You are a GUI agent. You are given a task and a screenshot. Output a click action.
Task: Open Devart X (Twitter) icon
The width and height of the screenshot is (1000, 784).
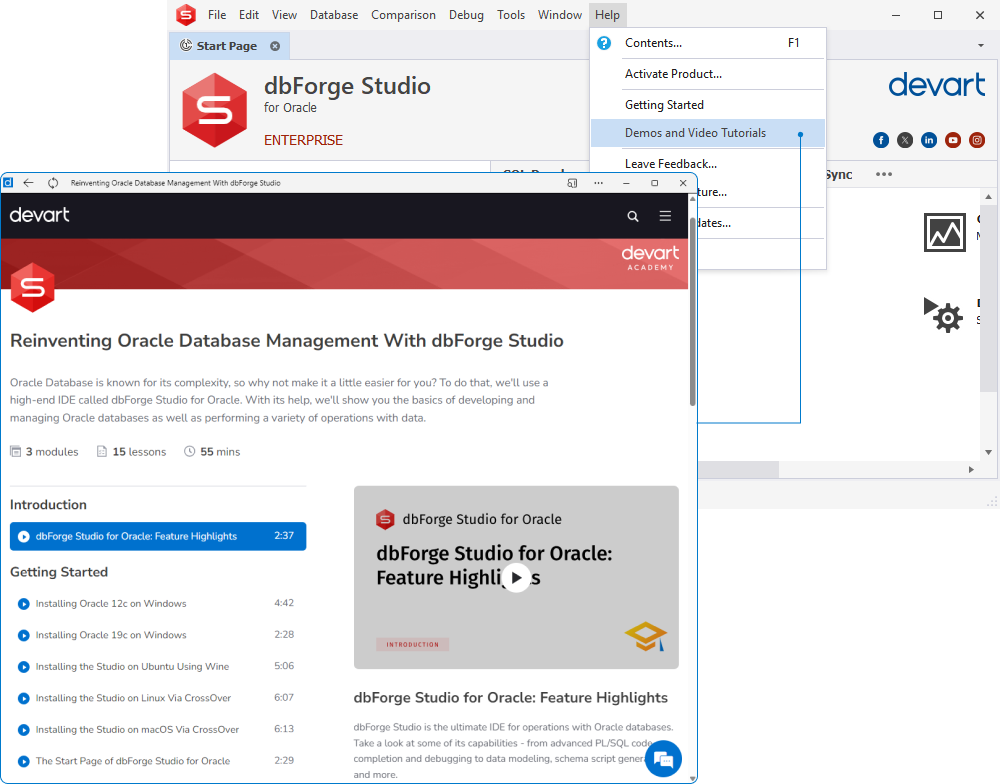pyautogui.click(x=905, y=140)
